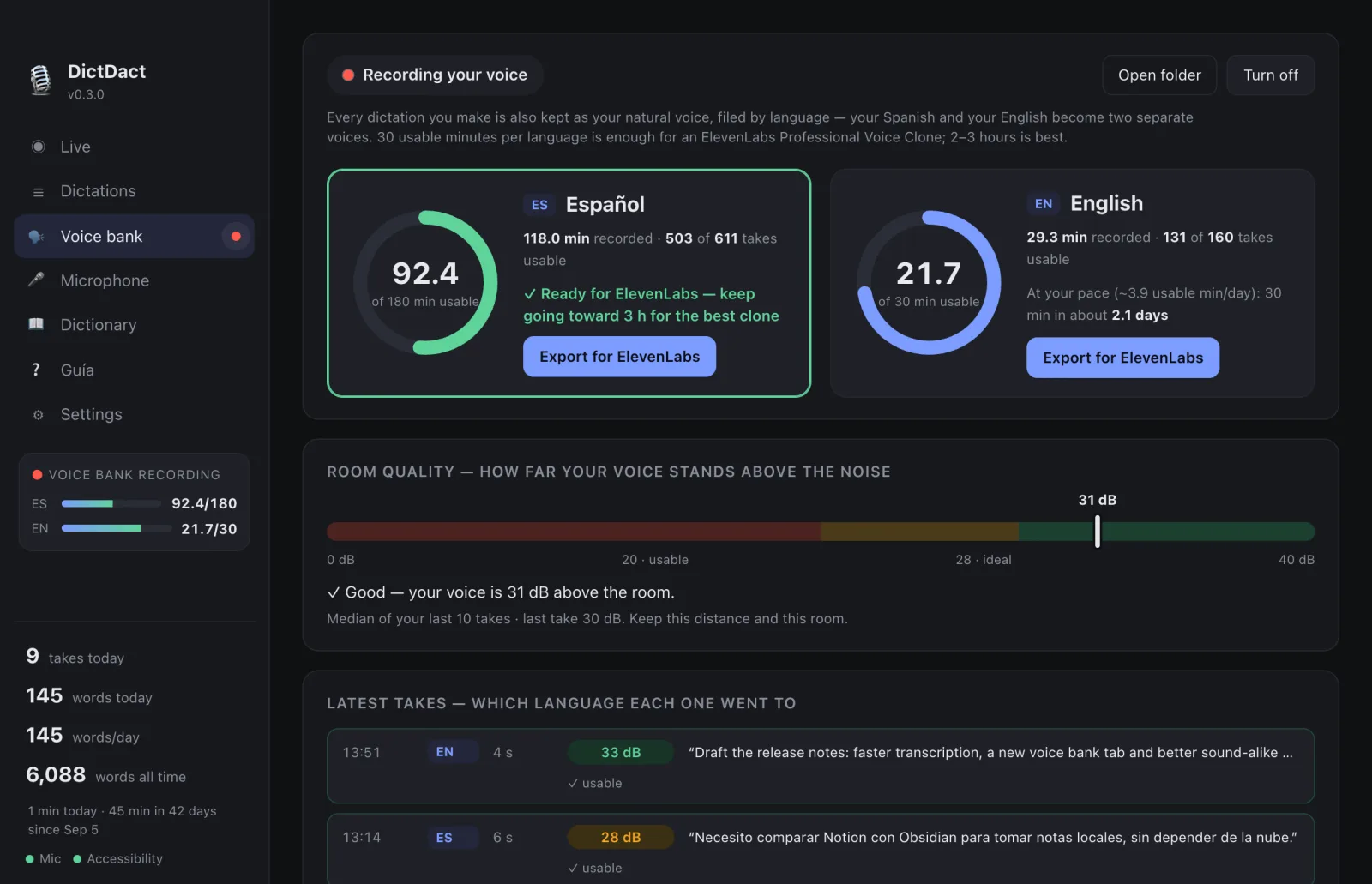Click the red recording dot on Voice bank
This screenshot has width=1372, height=884.
(236, 237)
